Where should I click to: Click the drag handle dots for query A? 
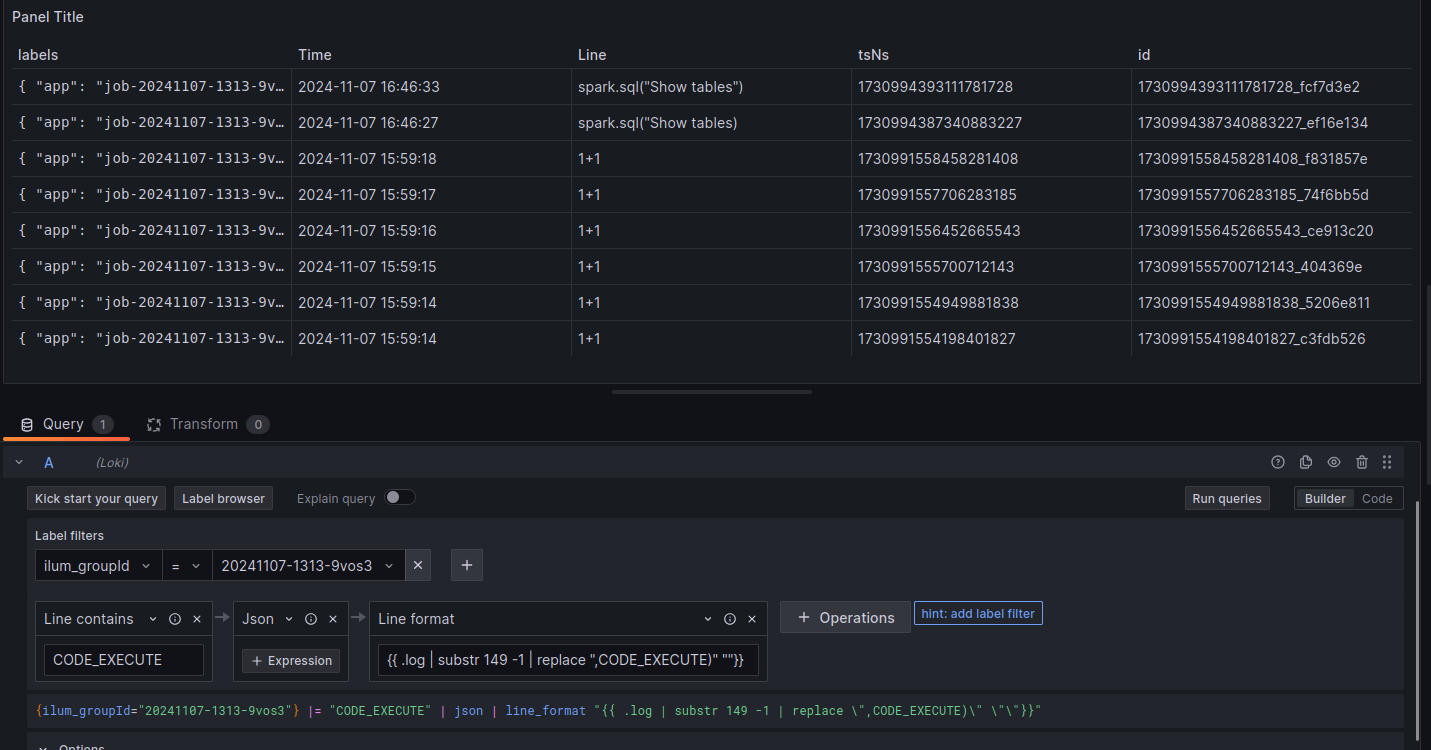point(1388,462)
